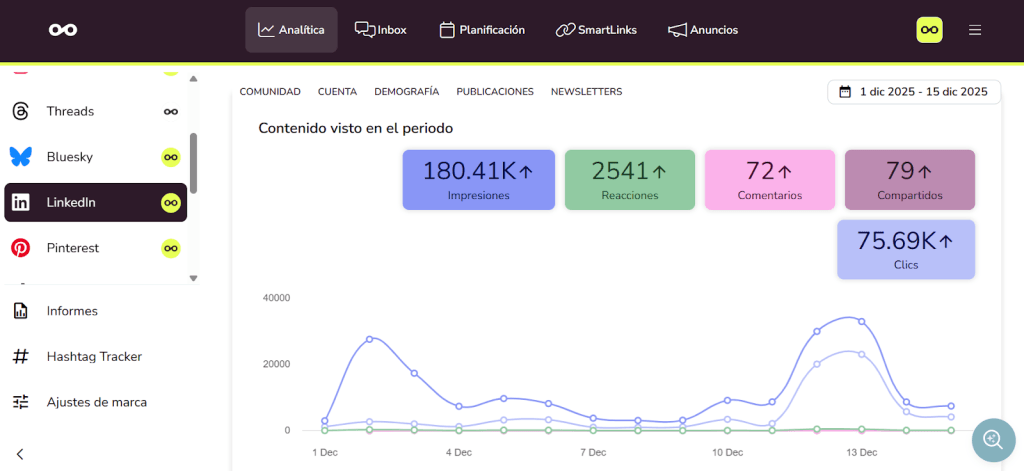1024x471 pixels.
Task: Toggle the Comentarios series card
Action: tap(769, 180)
